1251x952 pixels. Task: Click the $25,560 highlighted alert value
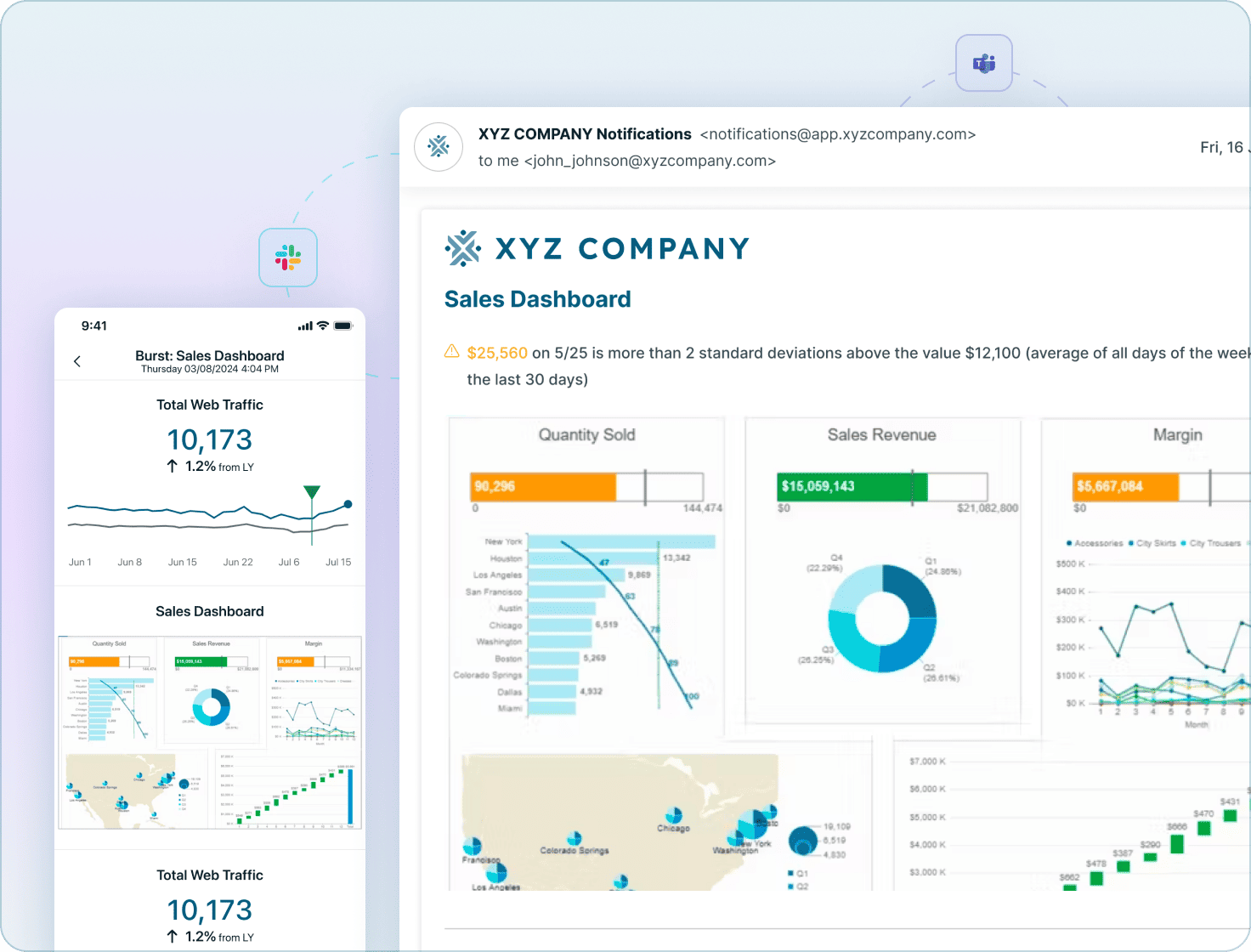[497, 353]
